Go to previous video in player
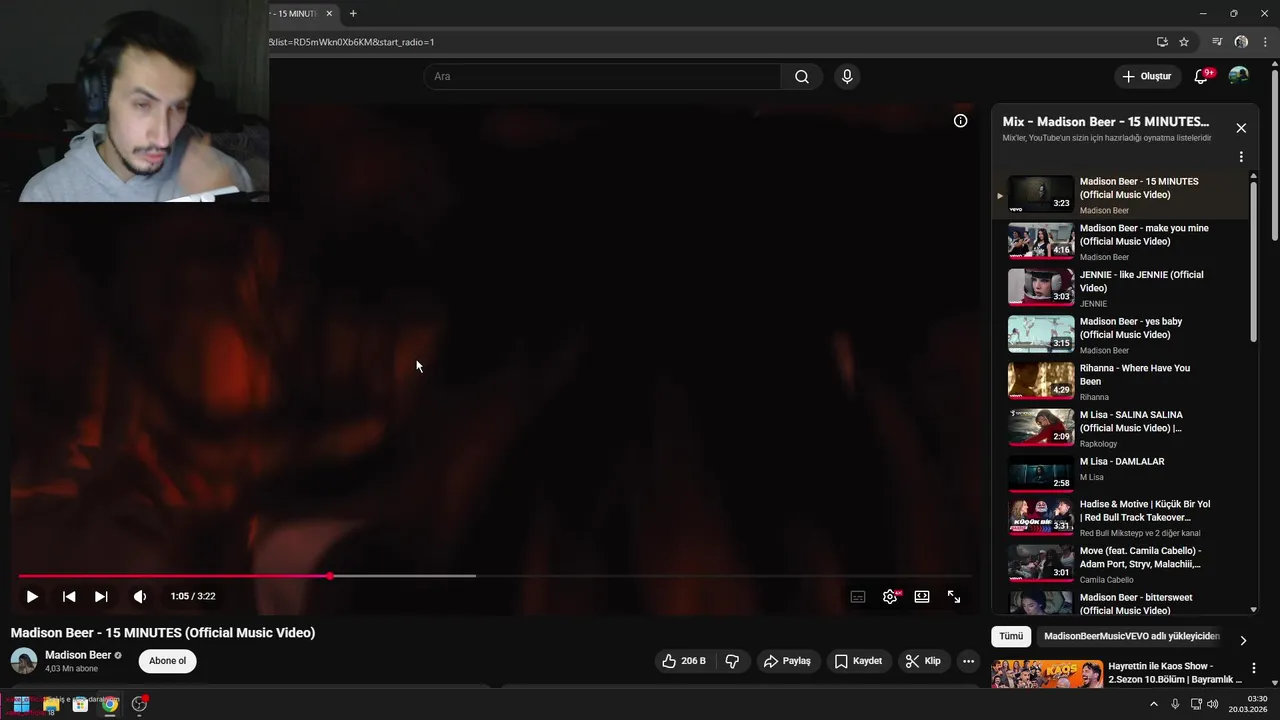 pos(69,596)
